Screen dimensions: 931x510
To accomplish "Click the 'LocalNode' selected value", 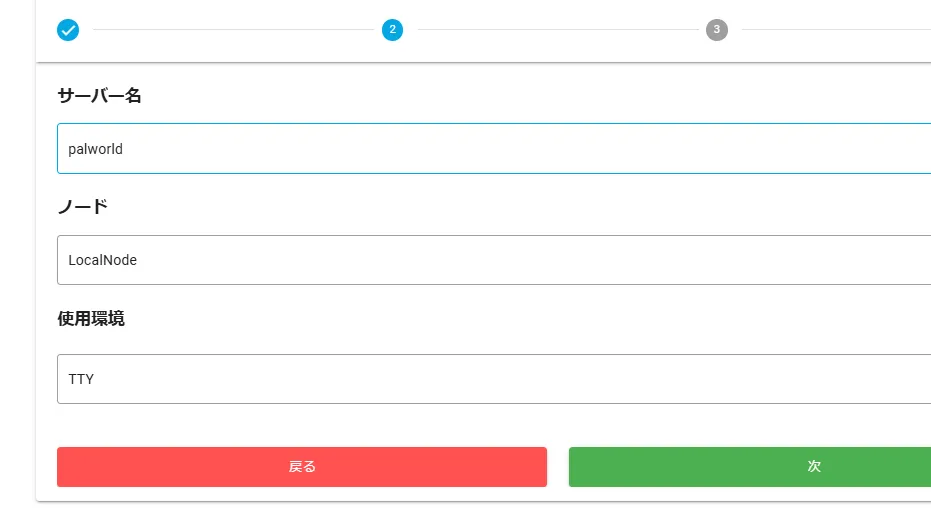I will pyautogui.click(x=103, y=260).
